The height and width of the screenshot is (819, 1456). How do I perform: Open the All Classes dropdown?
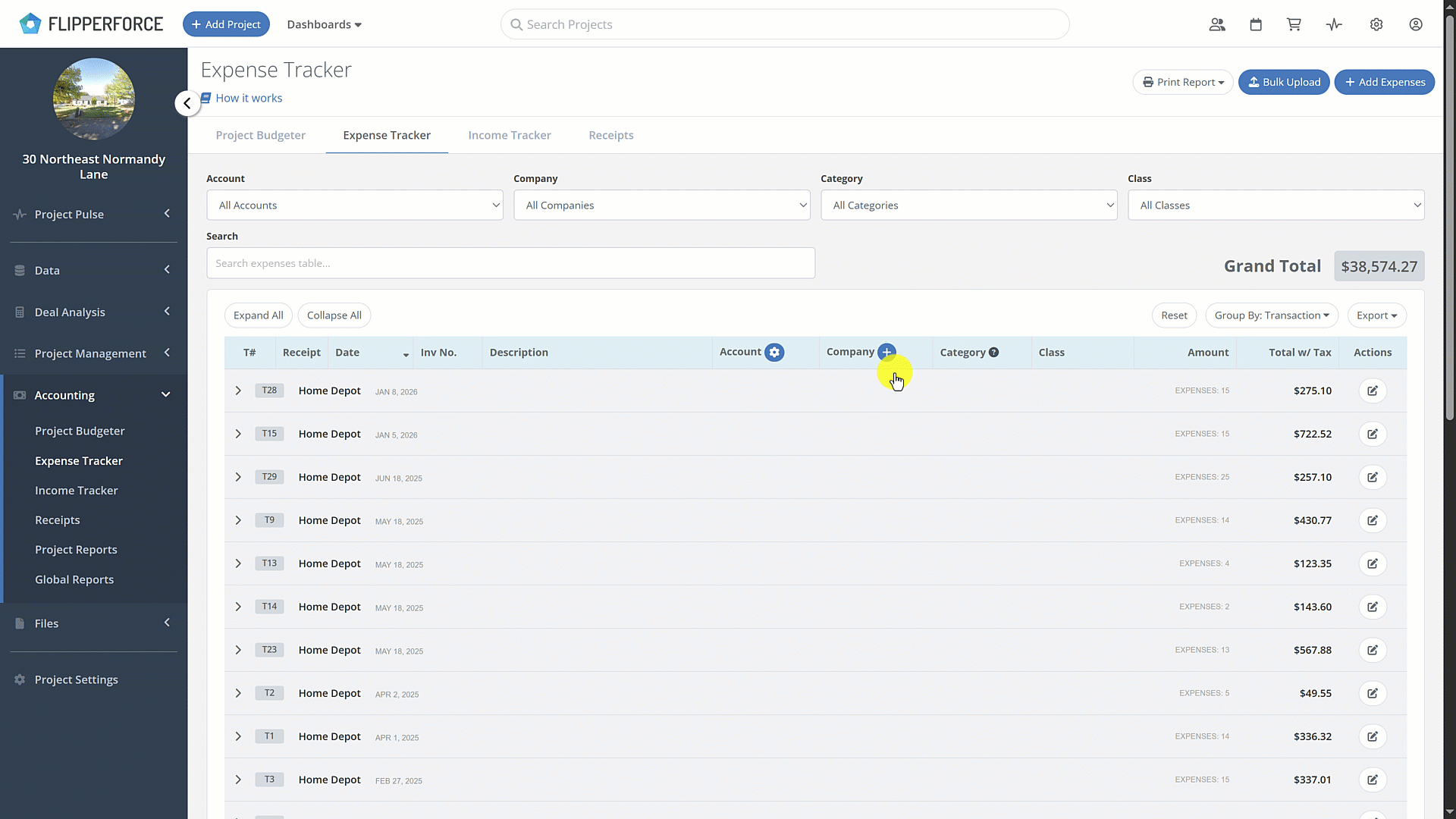click(x=1276, y=205)
